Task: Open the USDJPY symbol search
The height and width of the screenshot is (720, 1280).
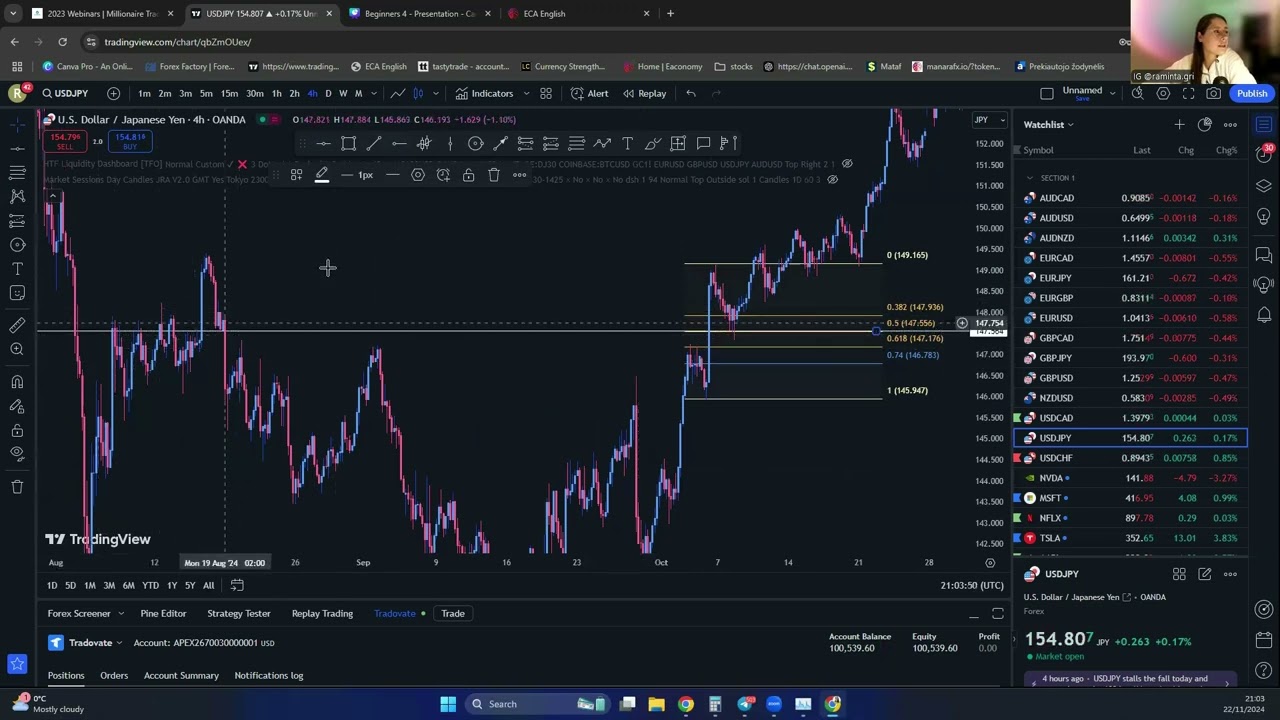Action: [65, 93]
